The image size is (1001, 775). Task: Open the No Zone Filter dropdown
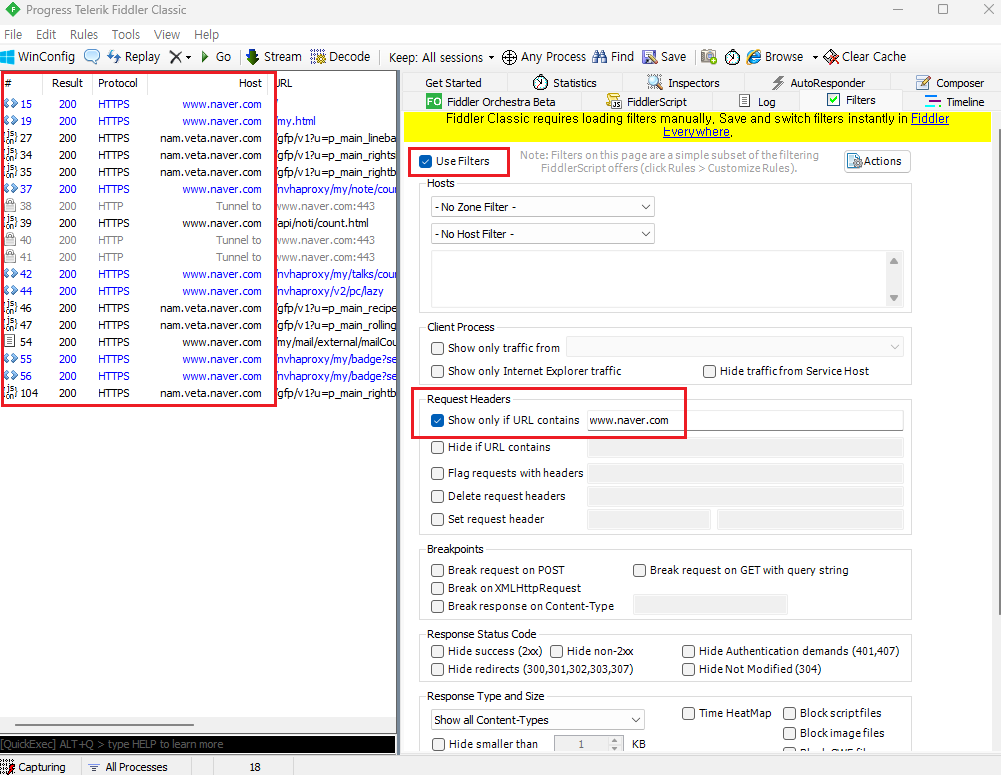pos(543,207)
